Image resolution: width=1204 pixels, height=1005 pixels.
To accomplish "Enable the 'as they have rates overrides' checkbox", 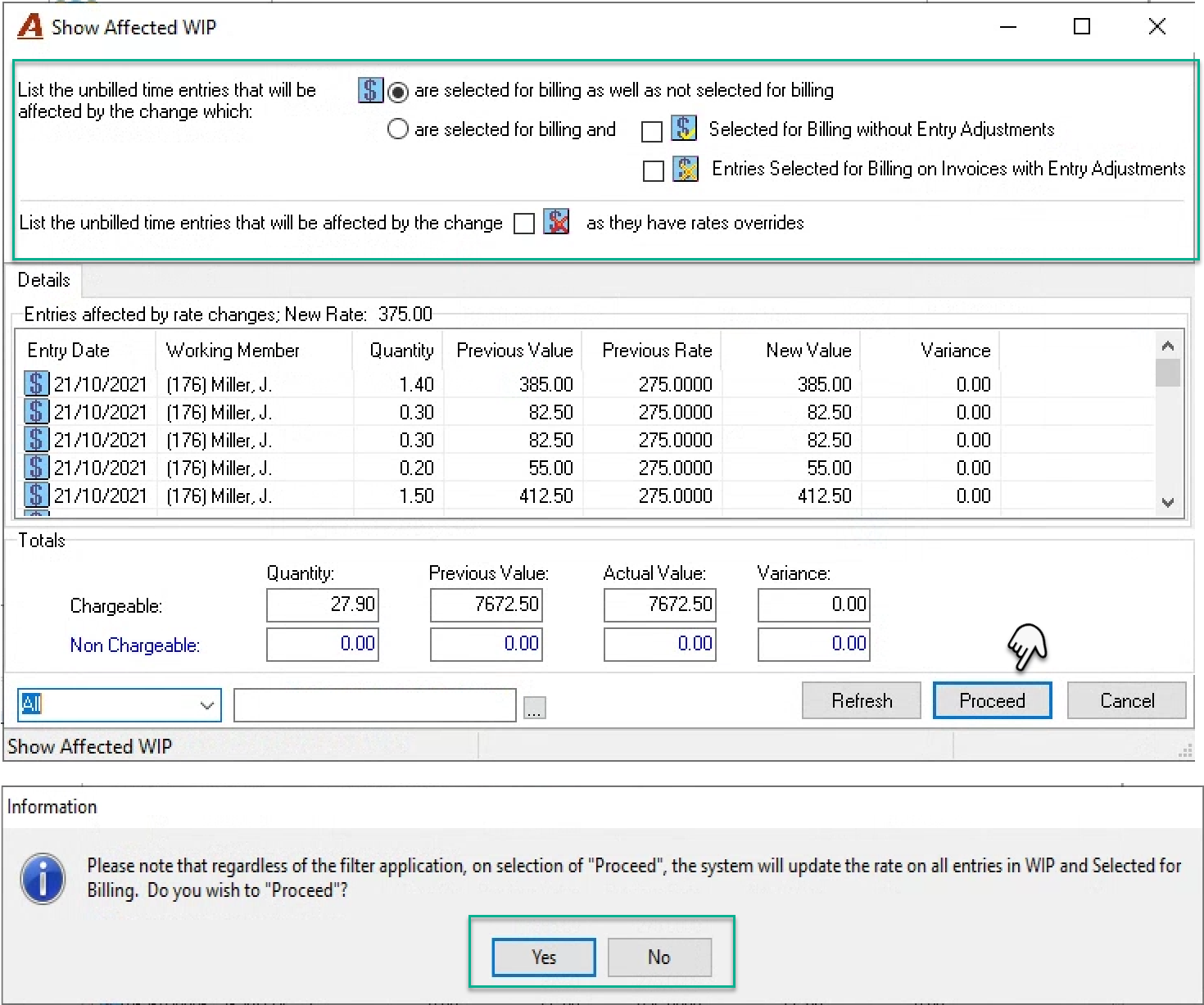I will coord(524,224).
